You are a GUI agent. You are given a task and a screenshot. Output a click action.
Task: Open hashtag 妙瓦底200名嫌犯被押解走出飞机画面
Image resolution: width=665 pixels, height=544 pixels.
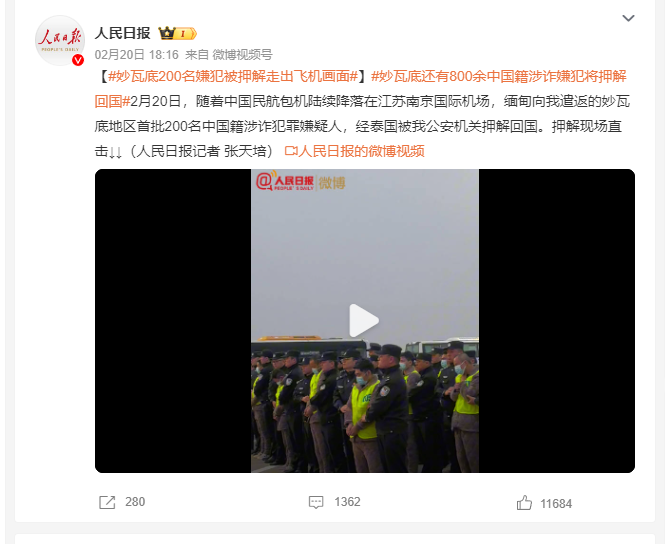(233, 76)
